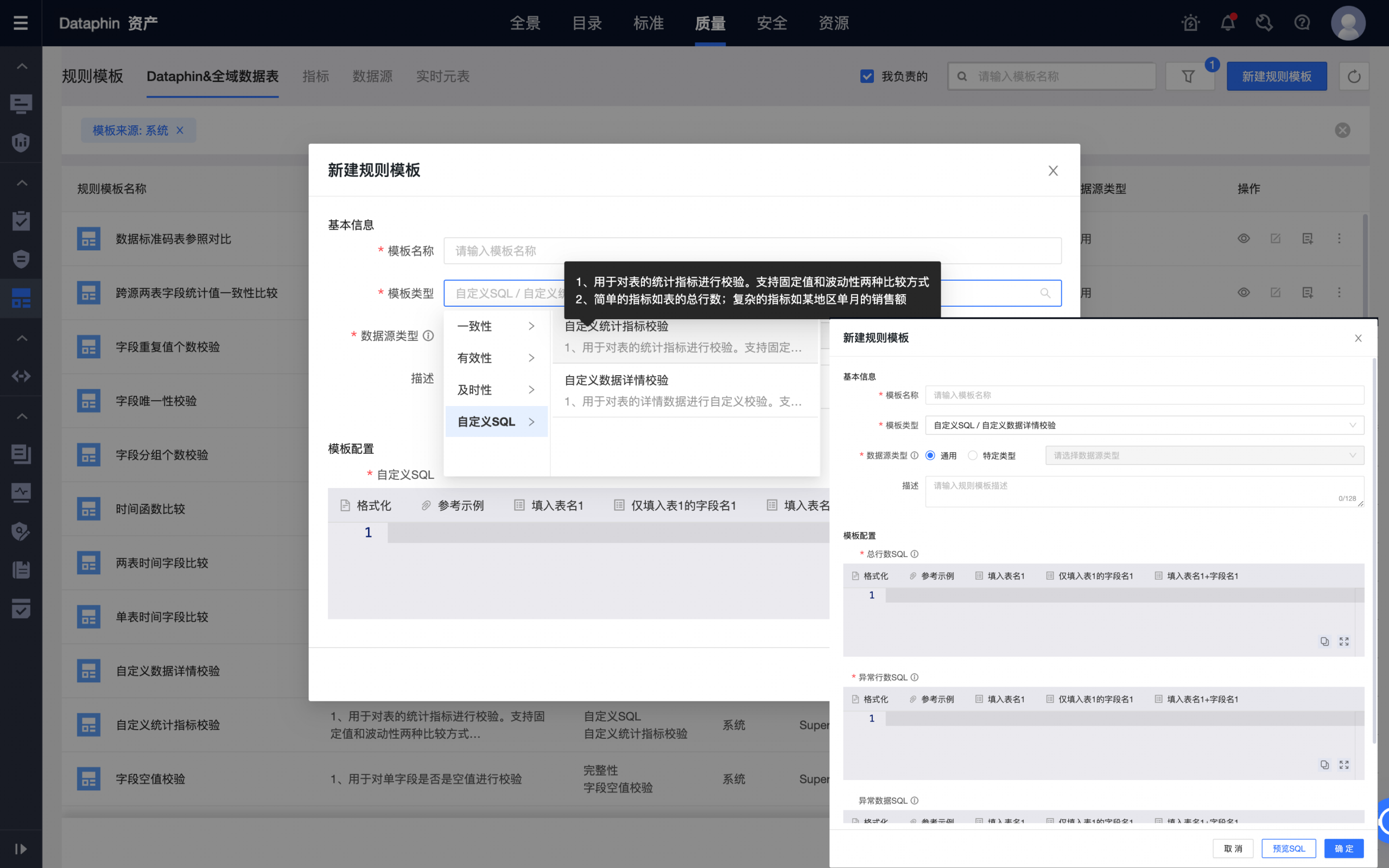Copy the 异常行数SQL editor content
Viewport: 1389px width, 868px height.
point(1324,765)
